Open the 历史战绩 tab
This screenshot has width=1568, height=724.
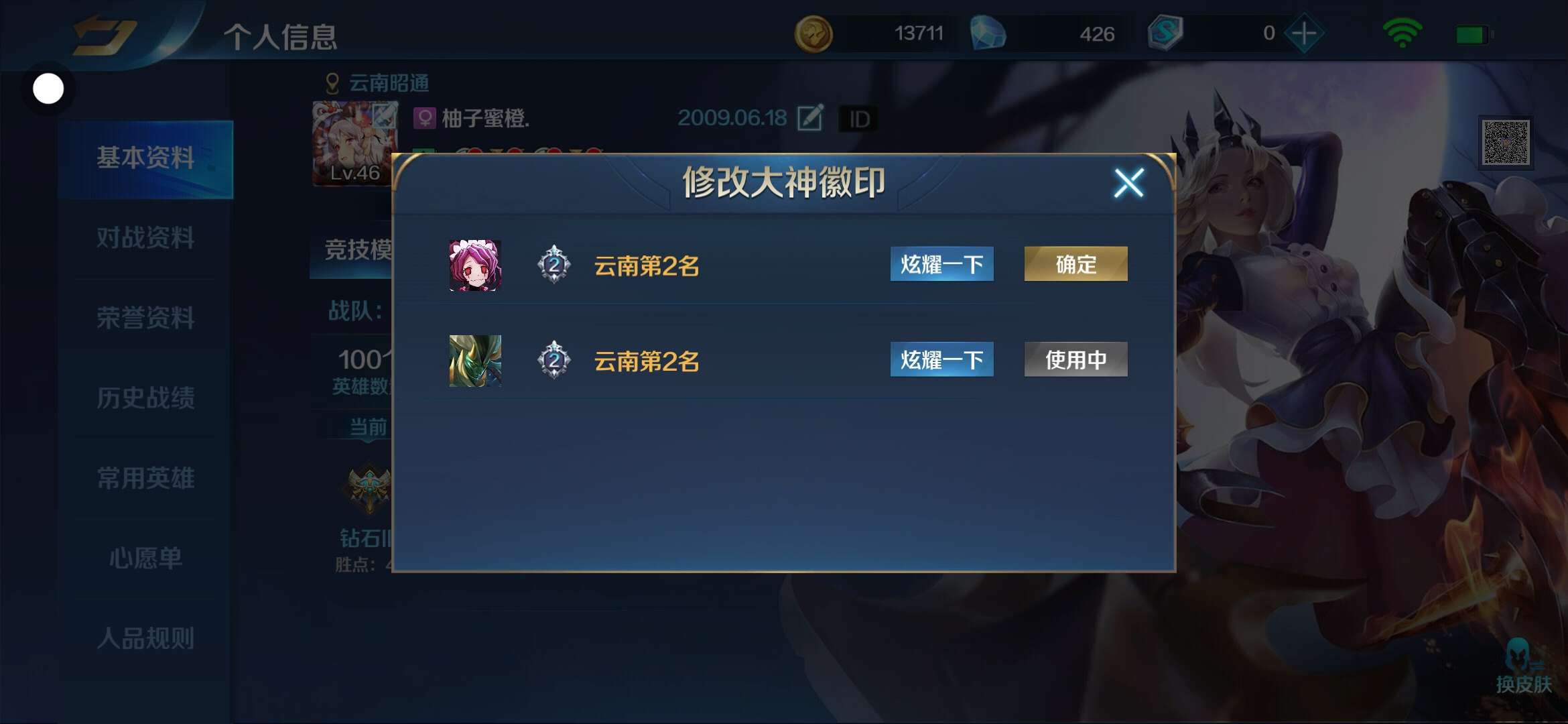[x=145, y=398]
